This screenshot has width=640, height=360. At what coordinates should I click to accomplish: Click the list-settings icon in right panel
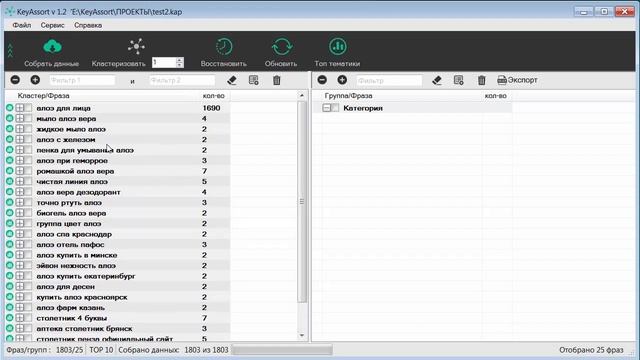click(458, 80)
